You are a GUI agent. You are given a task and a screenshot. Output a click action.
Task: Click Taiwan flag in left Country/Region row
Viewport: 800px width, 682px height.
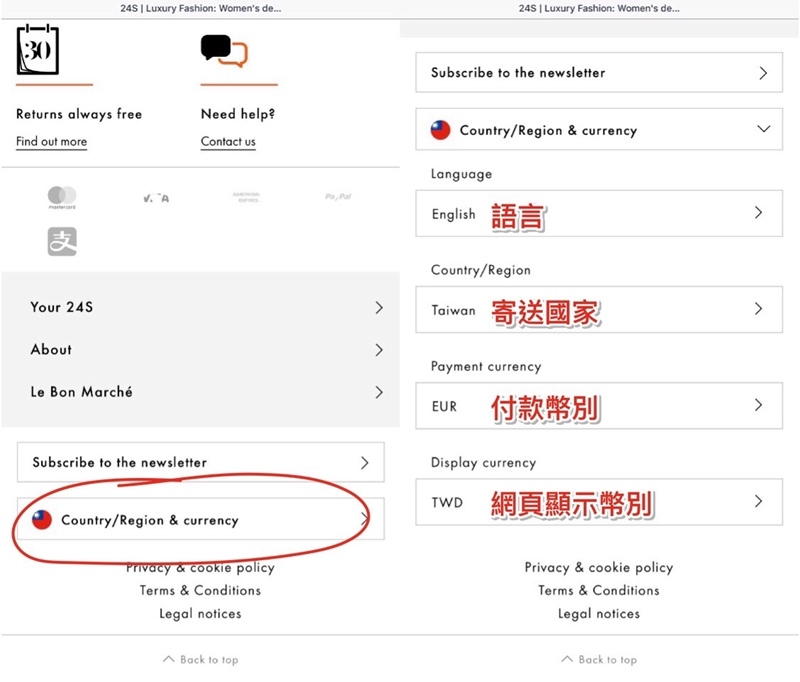[42, 520]
